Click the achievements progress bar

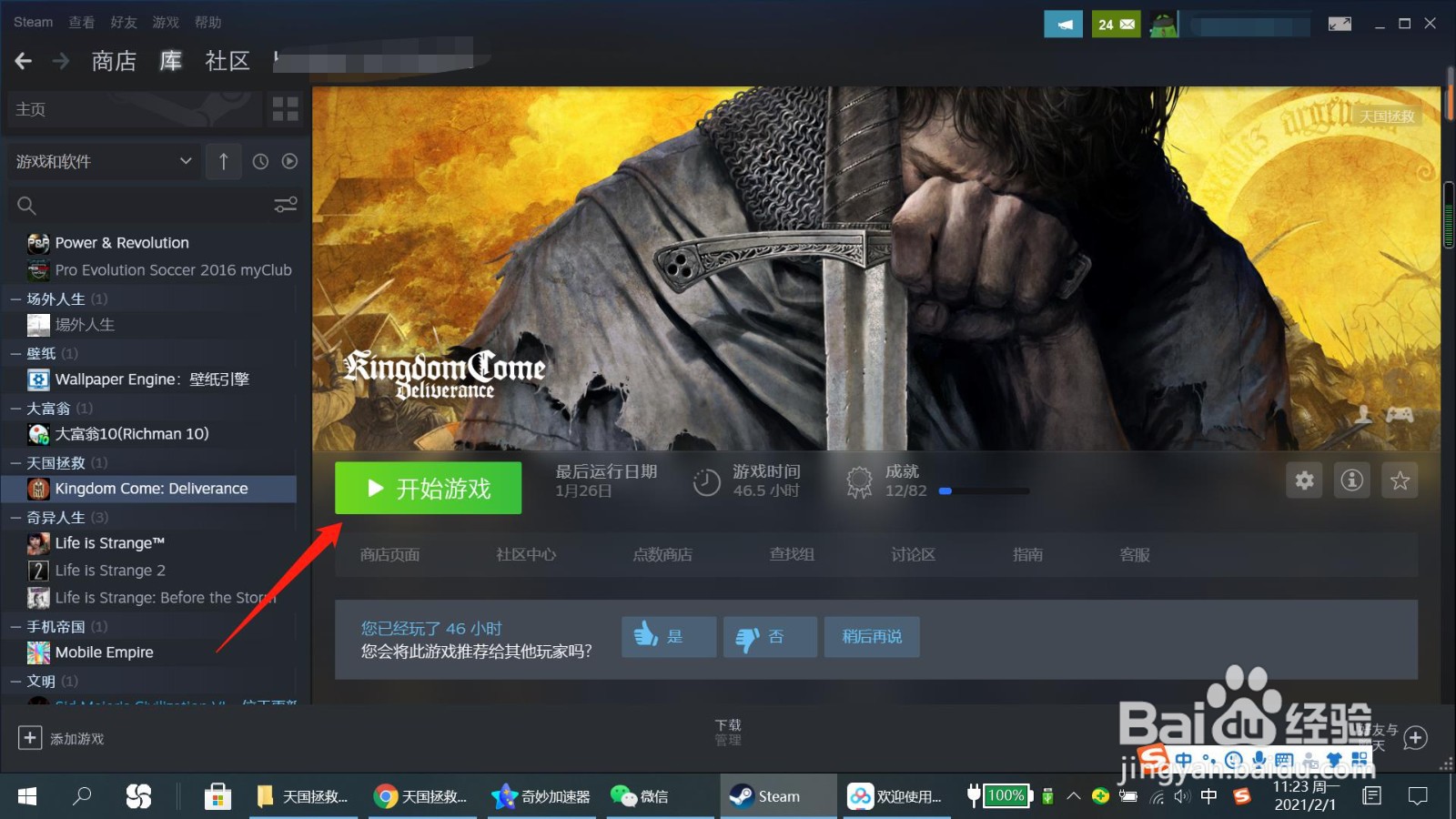click(984, 490)
